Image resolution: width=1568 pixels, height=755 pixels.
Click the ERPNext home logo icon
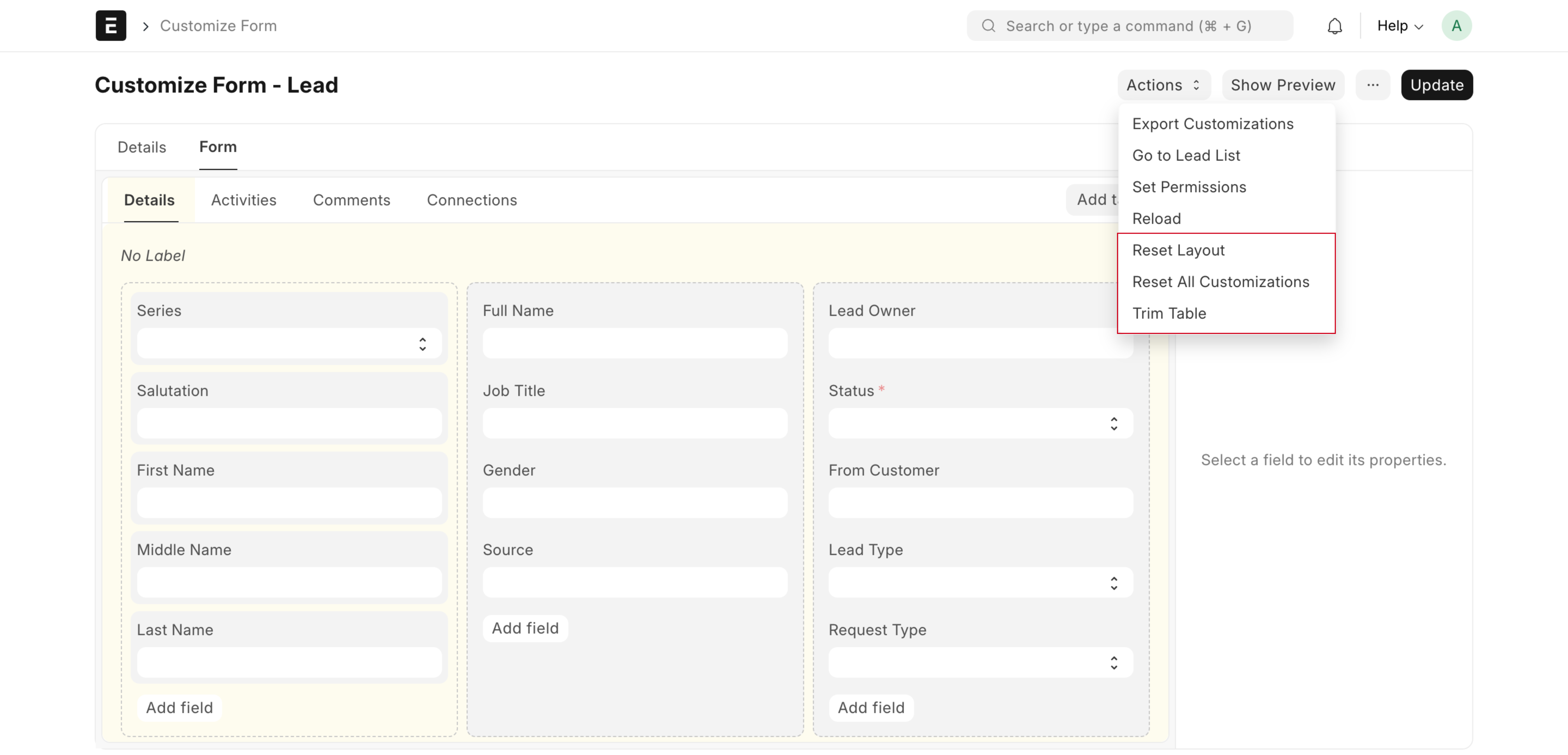point(111,26)
